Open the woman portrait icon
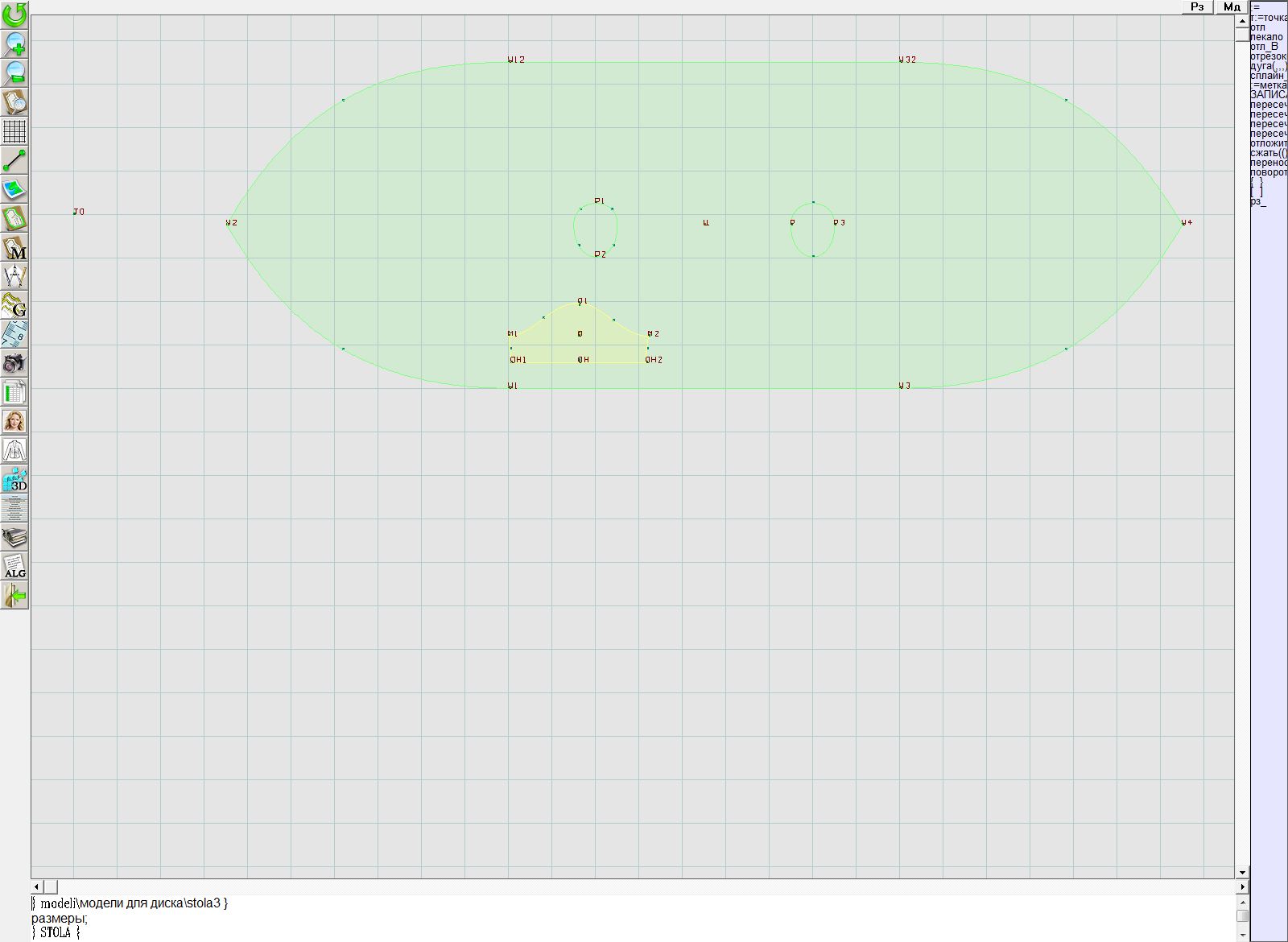This screenshot has height=942, width=1288. pos(14,421)
